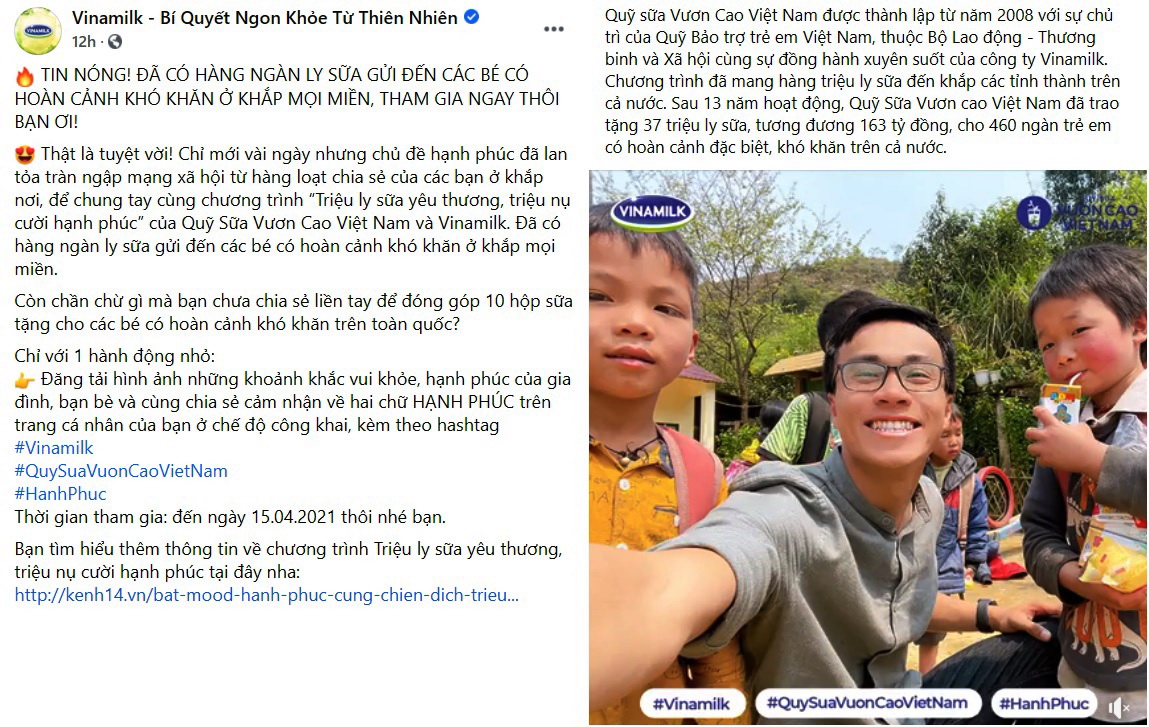Image resolution: width=1149 pixels, height=727 pixels.
Task: Click the heart-eyes emoji in the post
Action: [25, 155]
